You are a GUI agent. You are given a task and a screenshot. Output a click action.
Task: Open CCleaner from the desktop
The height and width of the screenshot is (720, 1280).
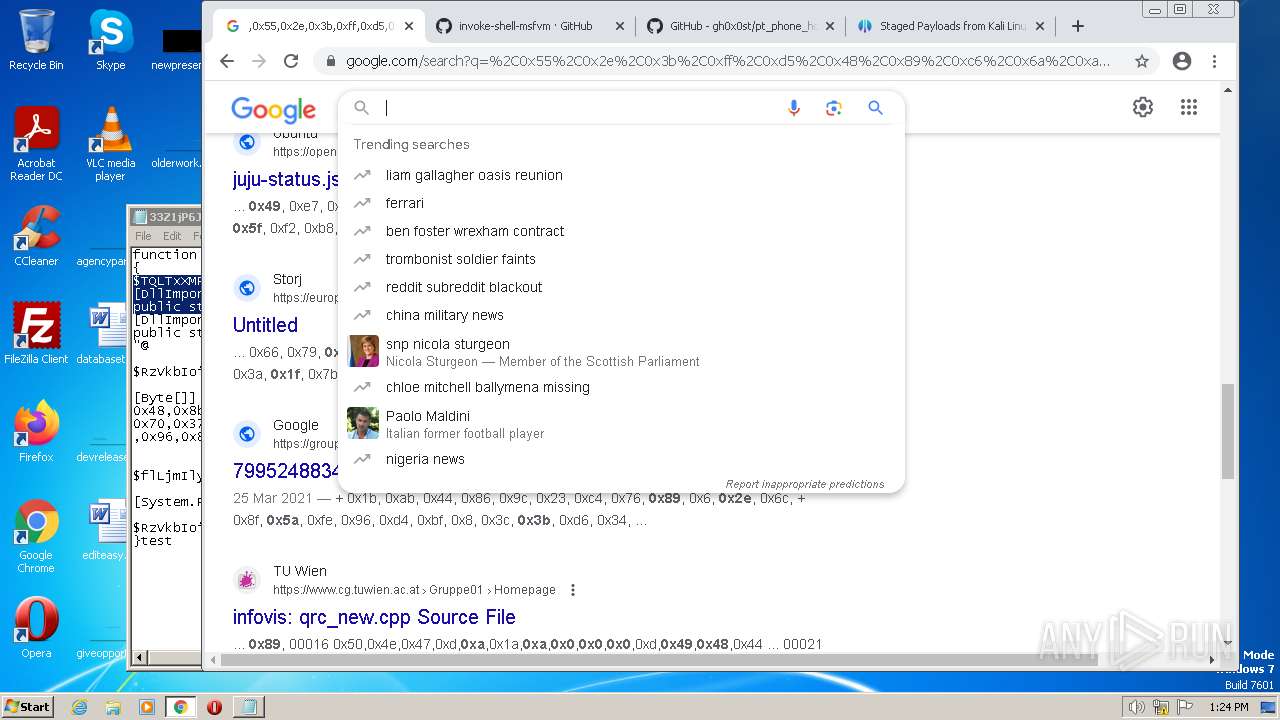pyautogui.click(x=36, y=236)
